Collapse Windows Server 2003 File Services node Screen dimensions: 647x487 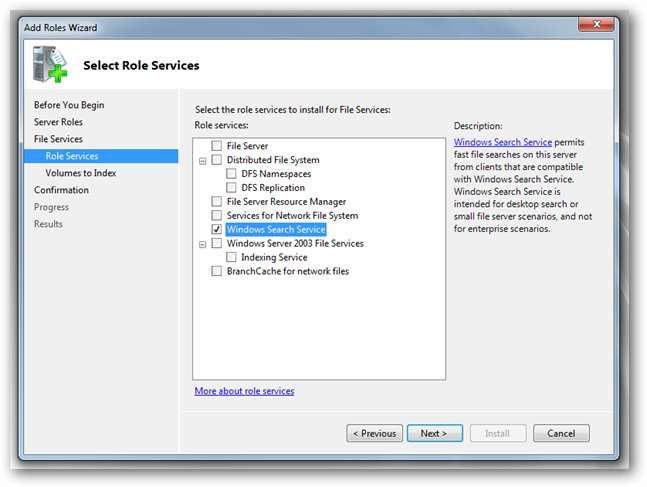(203, 244)
